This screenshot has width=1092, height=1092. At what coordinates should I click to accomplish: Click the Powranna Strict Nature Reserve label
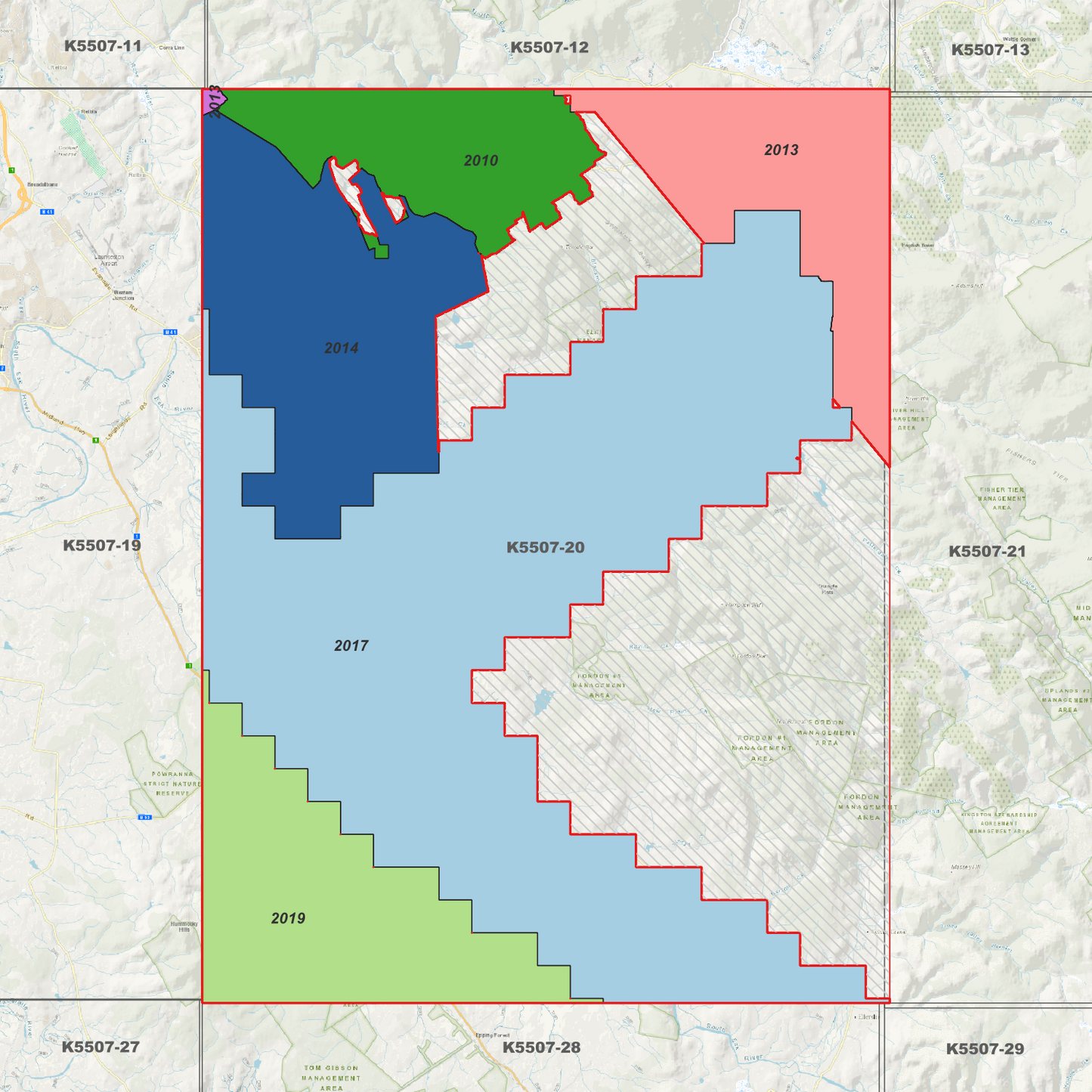click(x=173, y=784)
